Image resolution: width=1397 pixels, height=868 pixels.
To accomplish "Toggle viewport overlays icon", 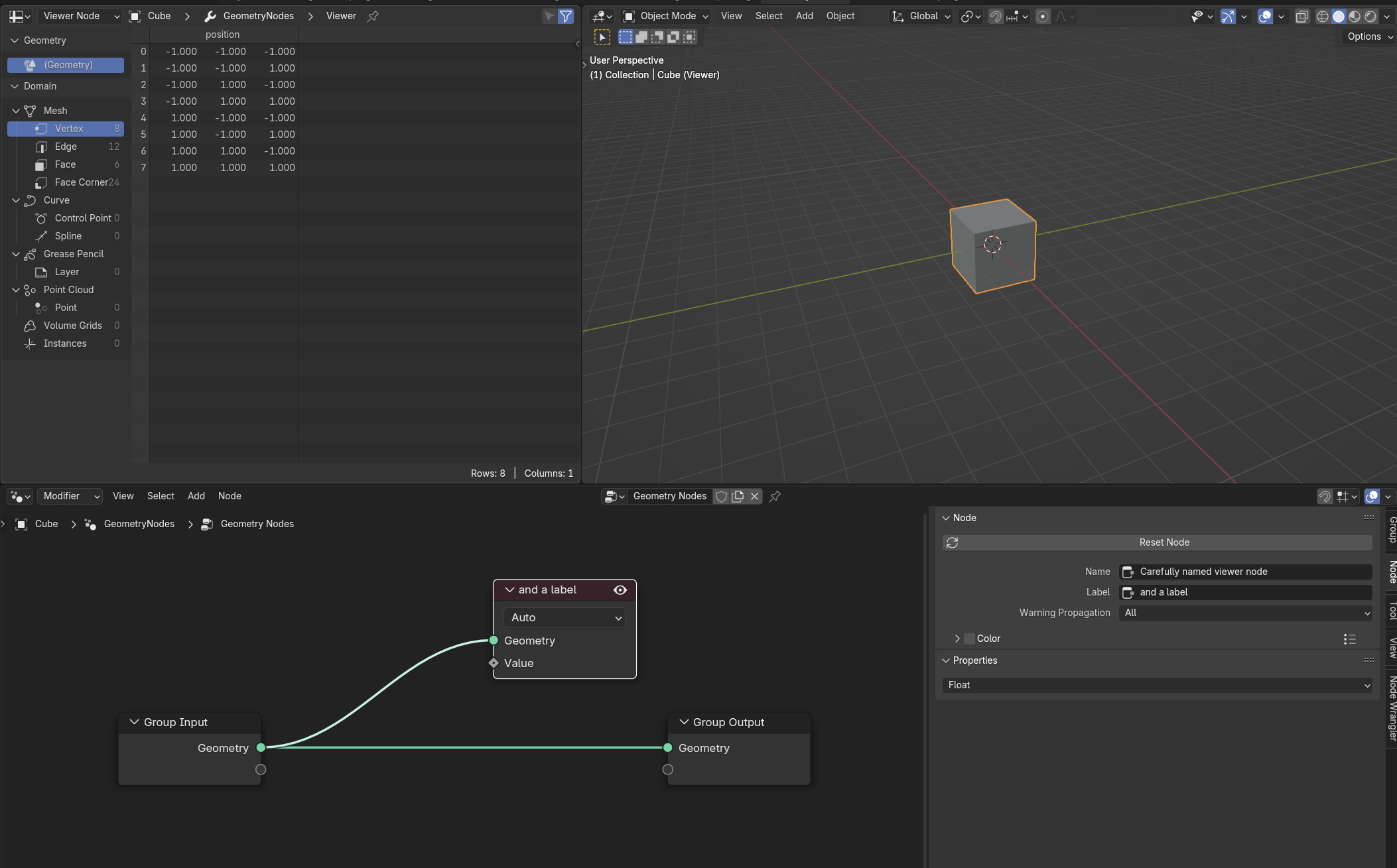I will 1265,17.
